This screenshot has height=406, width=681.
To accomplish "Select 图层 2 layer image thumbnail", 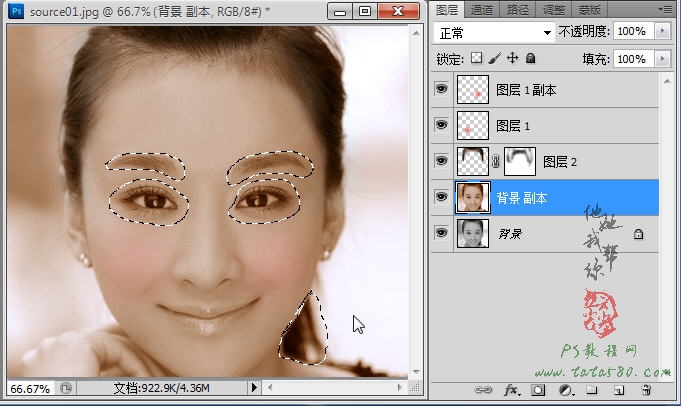I will pos(473,162).
